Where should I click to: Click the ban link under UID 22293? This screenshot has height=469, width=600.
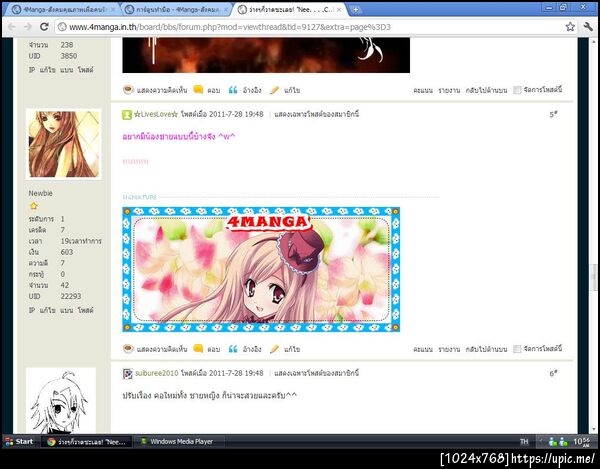coord(67,310)
